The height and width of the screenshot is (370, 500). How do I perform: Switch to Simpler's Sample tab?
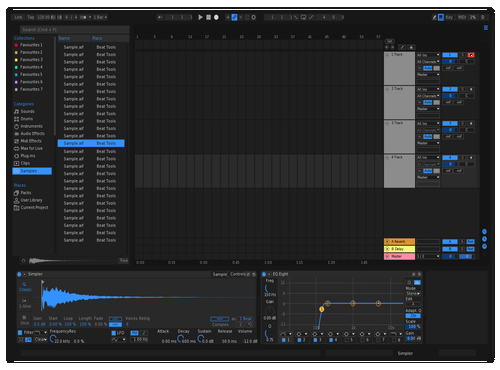pos(220,274)
